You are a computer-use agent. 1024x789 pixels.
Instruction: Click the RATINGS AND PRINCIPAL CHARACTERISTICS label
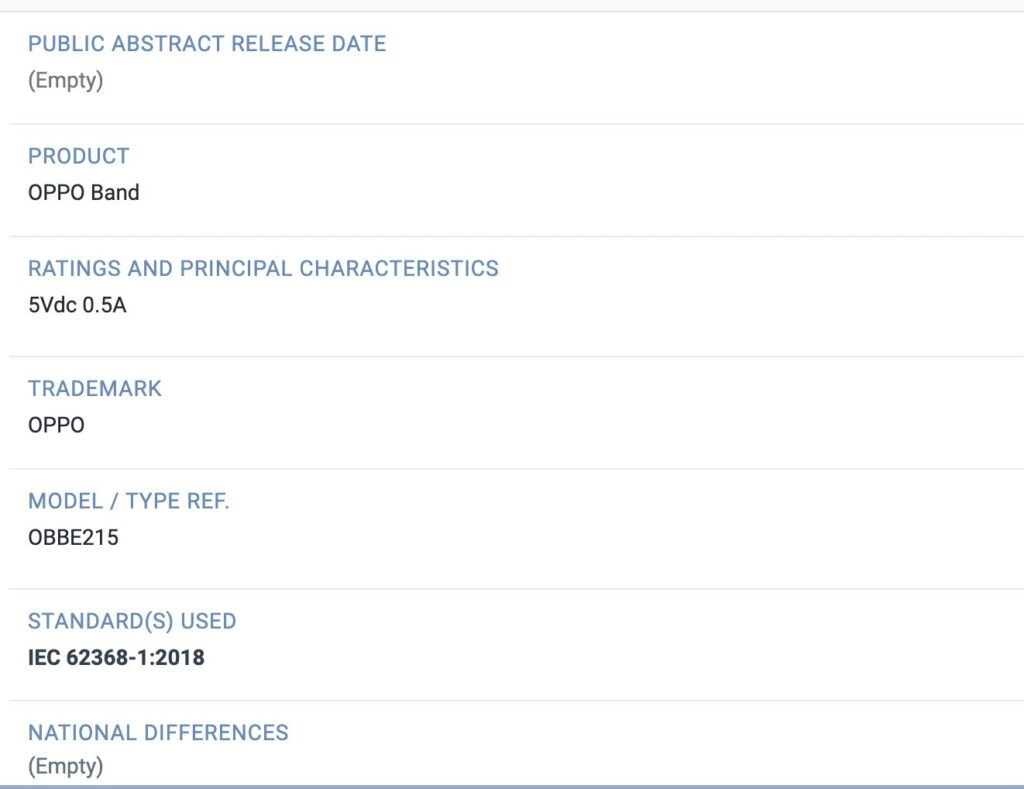click(263, 268)
